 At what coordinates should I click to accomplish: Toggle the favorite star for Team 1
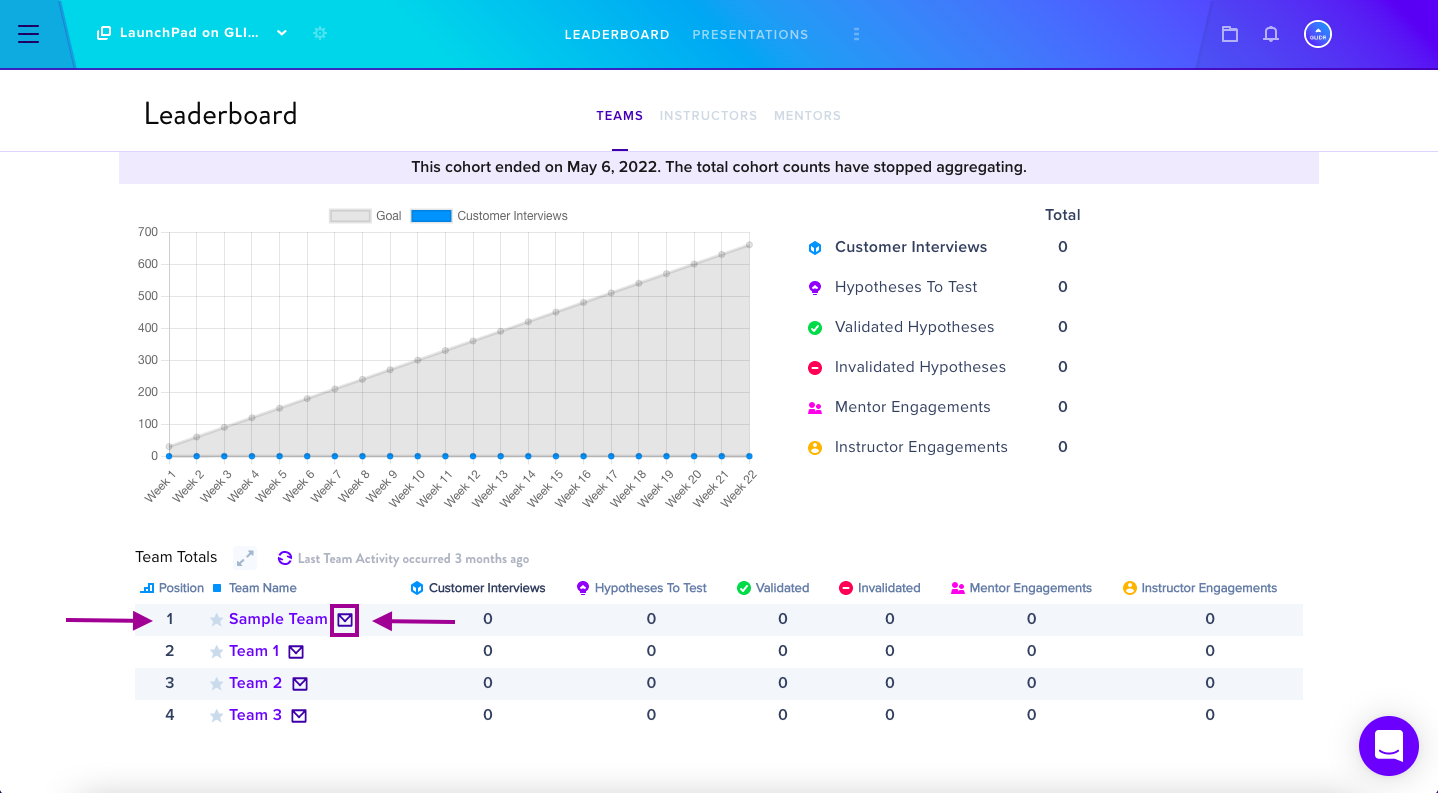point(216,652)
